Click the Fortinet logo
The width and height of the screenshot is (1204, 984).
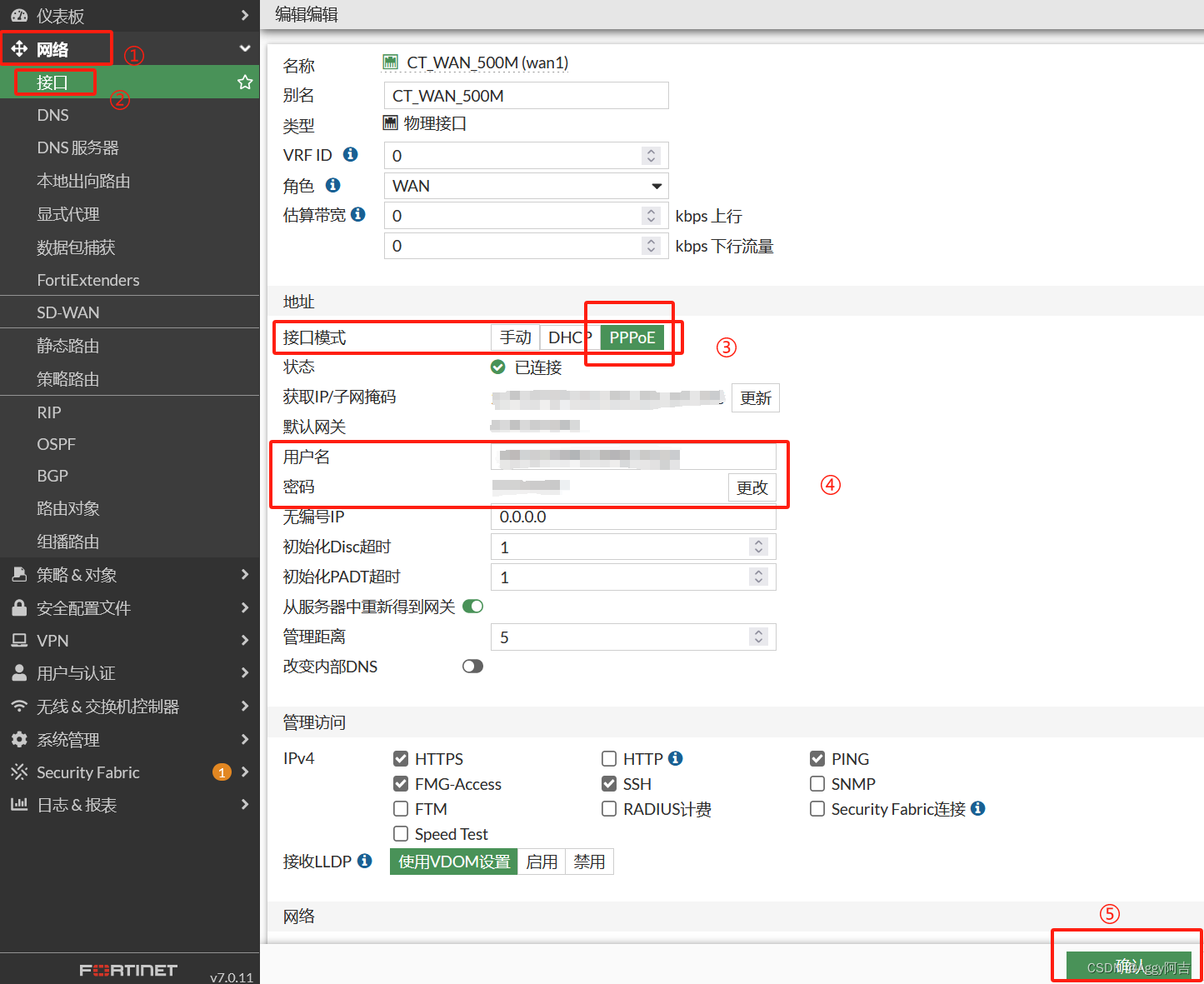(128, 970)
